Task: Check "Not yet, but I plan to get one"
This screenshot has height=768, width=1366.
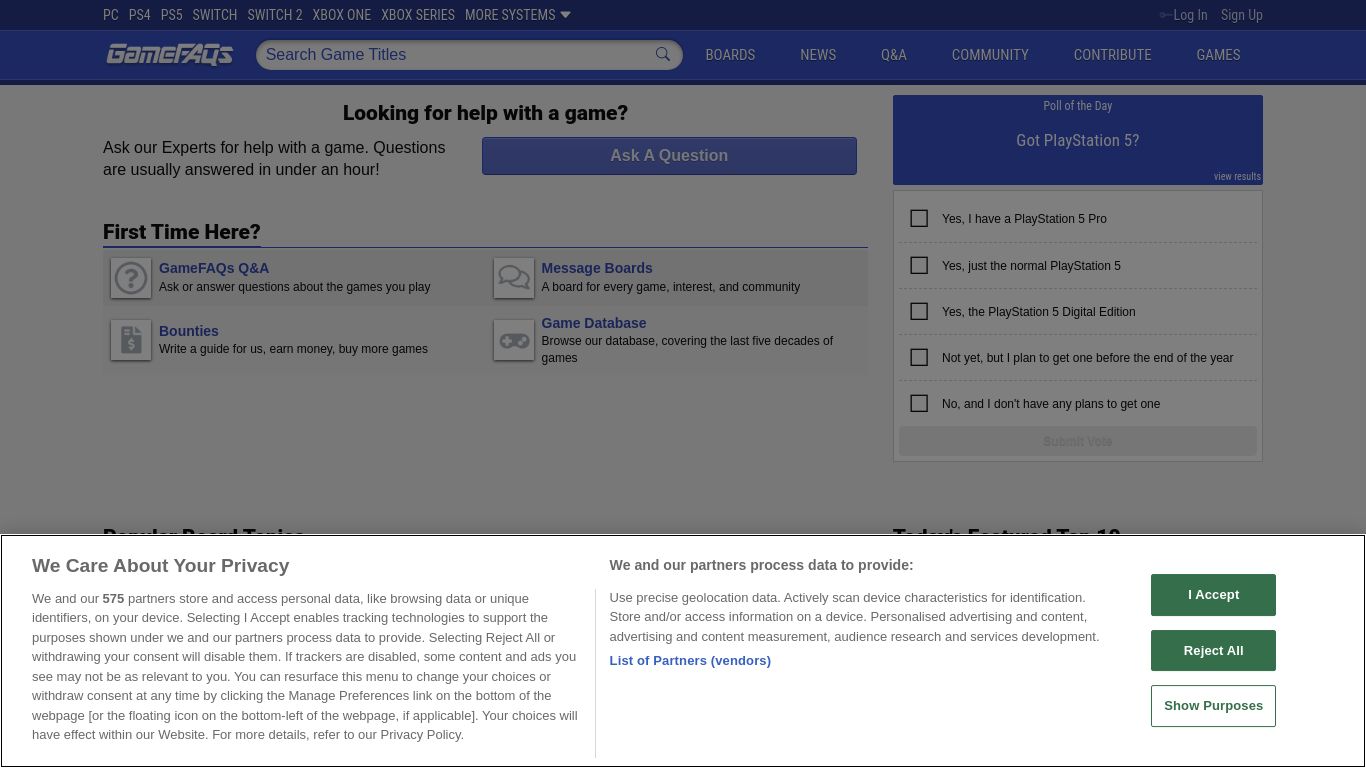Action: (x=919, y=357)
